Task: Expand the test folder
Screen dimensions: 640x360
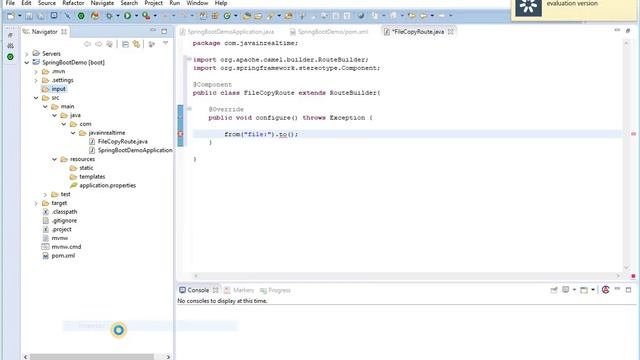Action: click(45, 195)
